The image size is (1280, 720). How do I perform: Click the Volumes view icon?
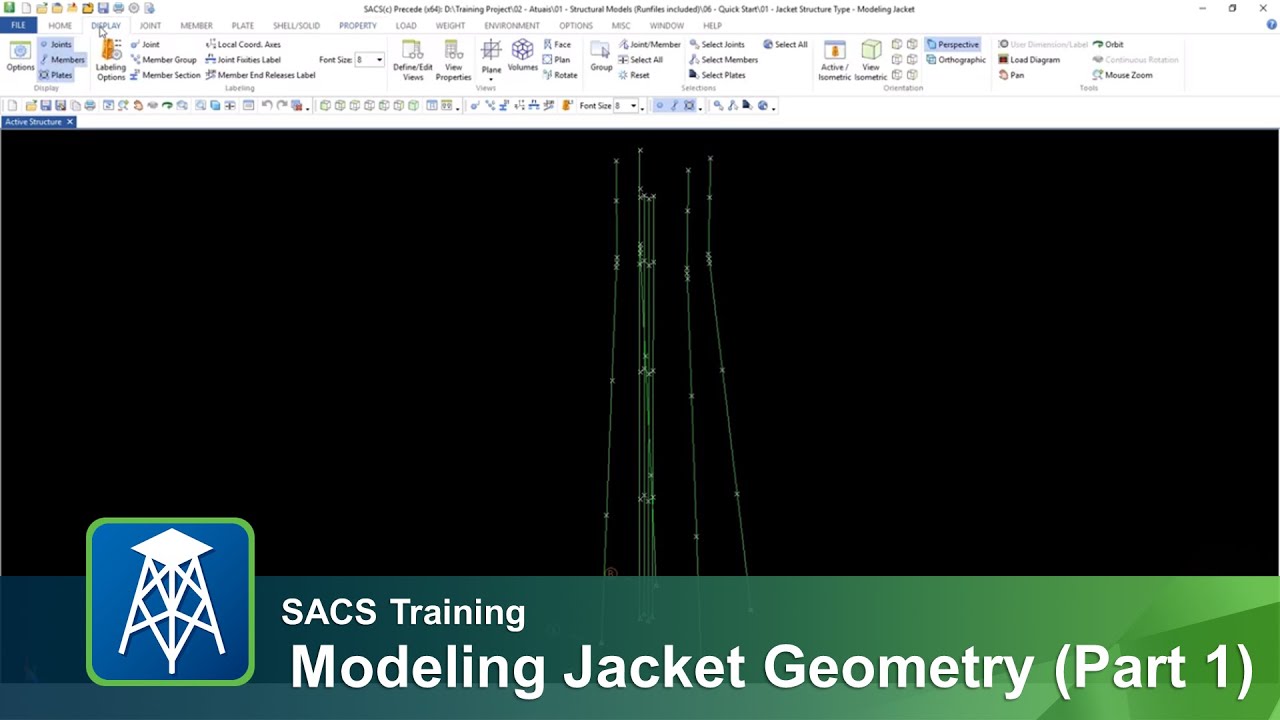point(522,56)
